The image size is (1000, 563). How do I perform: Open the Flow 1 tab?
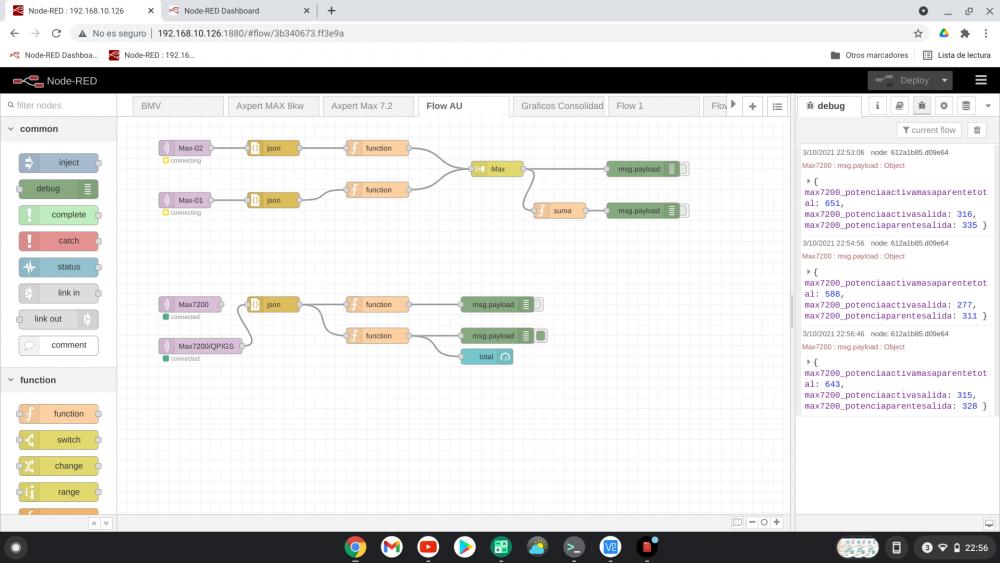pyautogui.click(x=654, y=106)
